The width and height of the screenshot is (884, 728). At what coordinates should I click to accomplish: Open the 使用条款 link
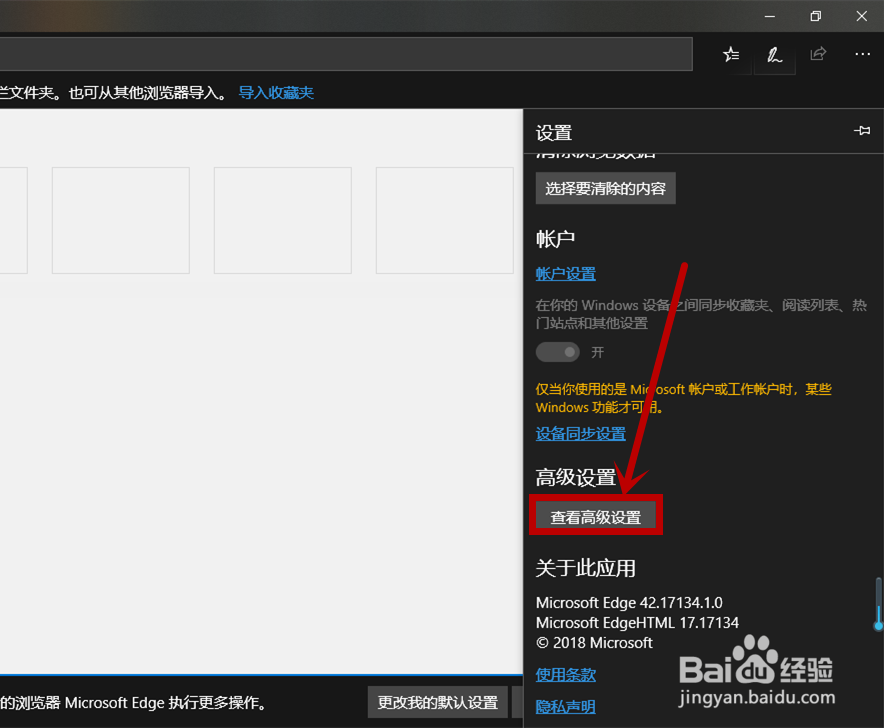coord(565,674)
